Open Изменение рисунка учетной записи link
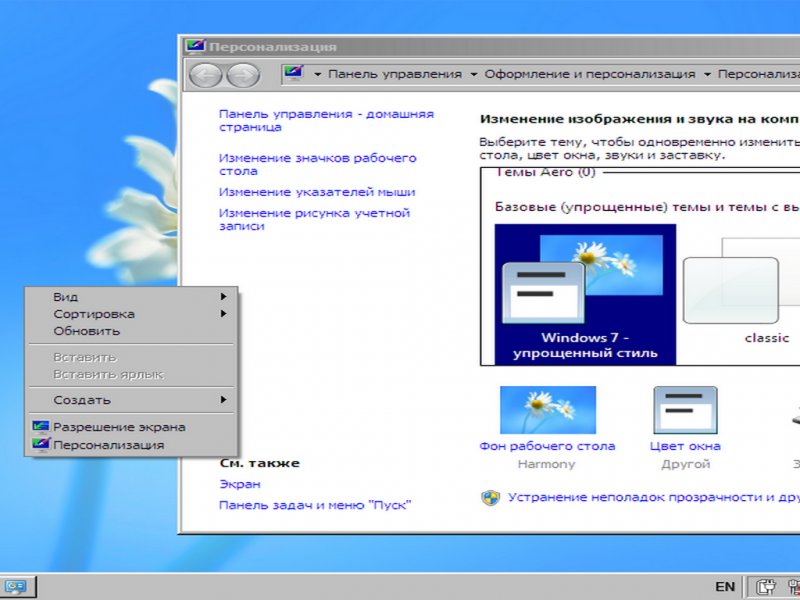This screenshot has height=600, width=800. click(x=314, y=219)
